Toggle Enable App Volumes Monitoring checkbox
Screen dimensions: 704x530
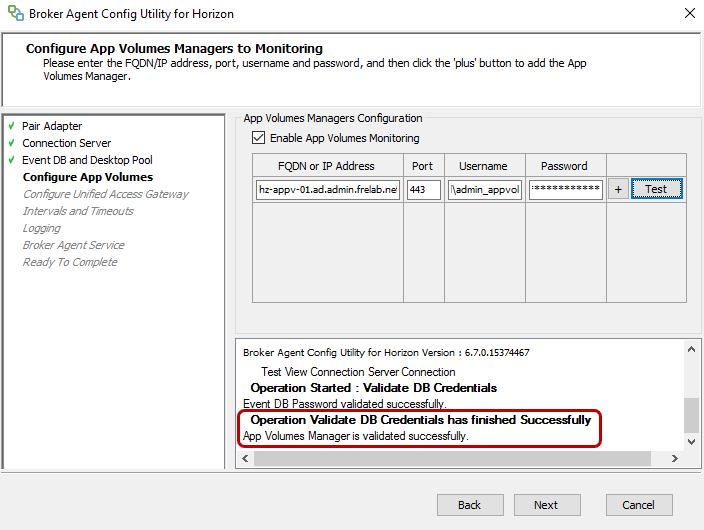click(x=258, y=138)
